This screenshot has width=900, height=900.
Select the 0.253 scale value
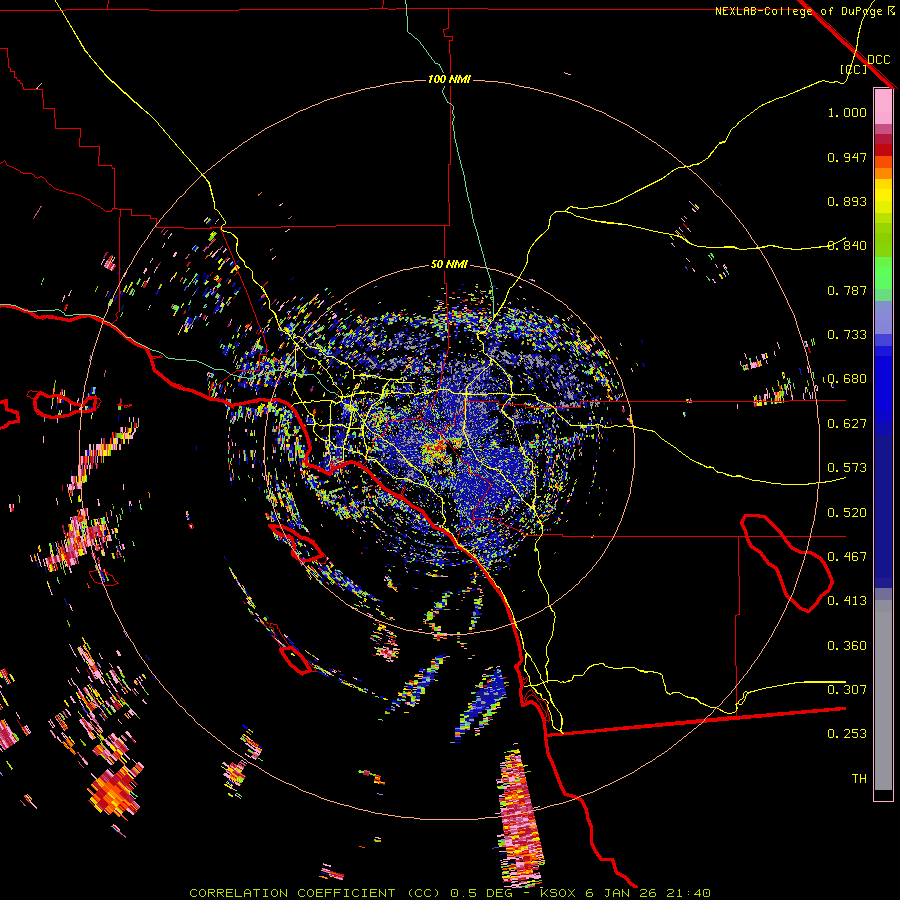(847, 734)
